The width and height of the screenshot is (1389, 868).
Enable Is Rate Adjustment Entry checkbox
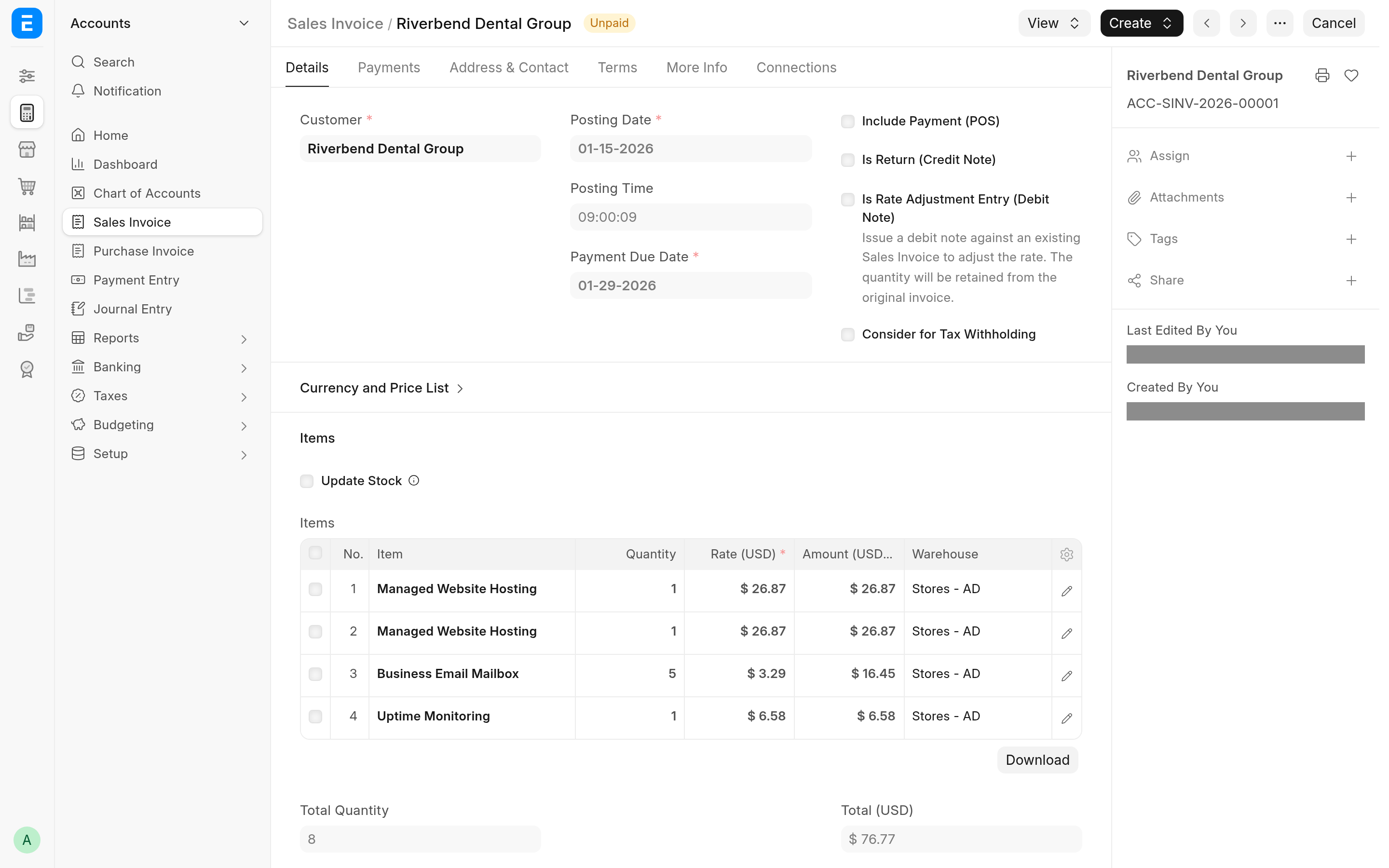coord(848,199)
